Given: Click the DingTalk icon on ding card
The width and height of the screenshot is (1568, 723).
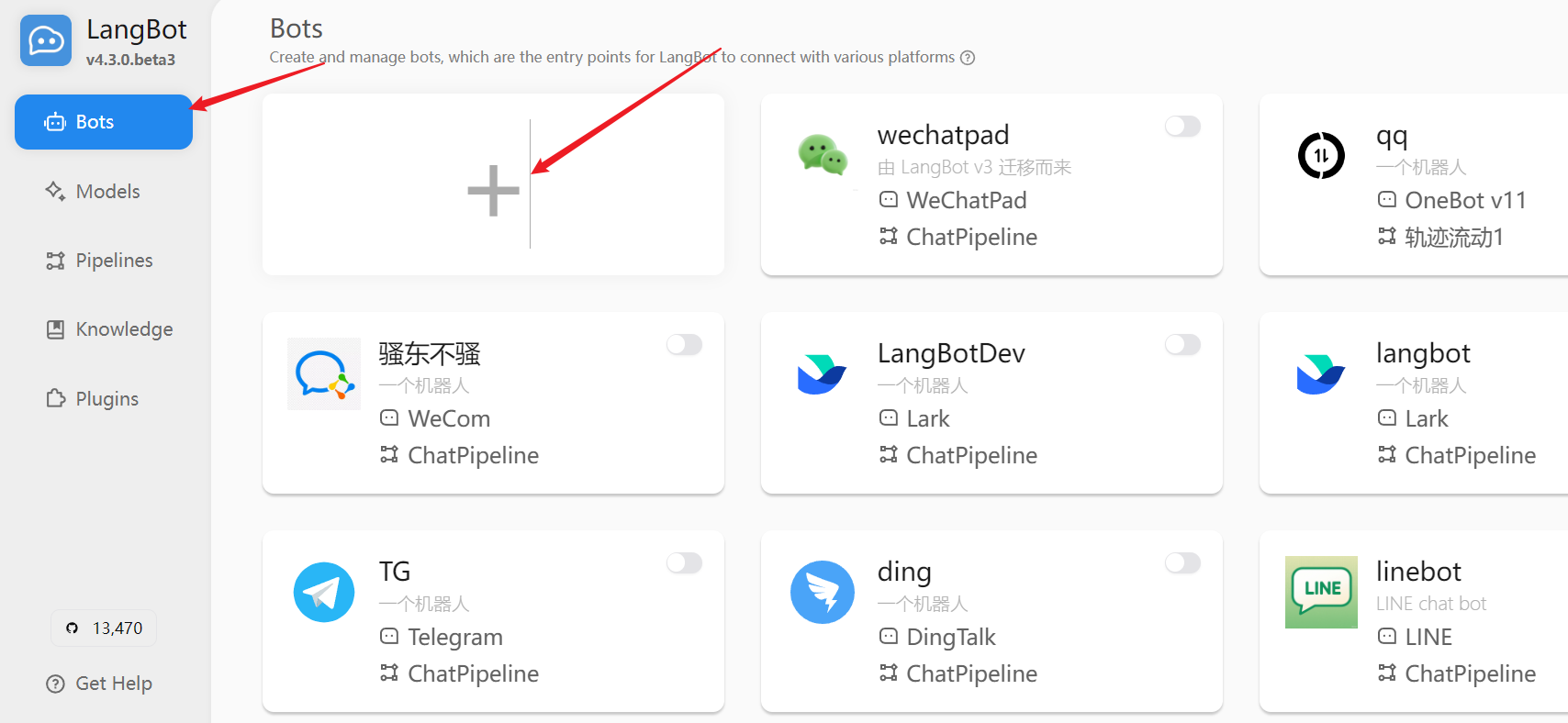Looking at the screenshot, I should click(823, 592).
